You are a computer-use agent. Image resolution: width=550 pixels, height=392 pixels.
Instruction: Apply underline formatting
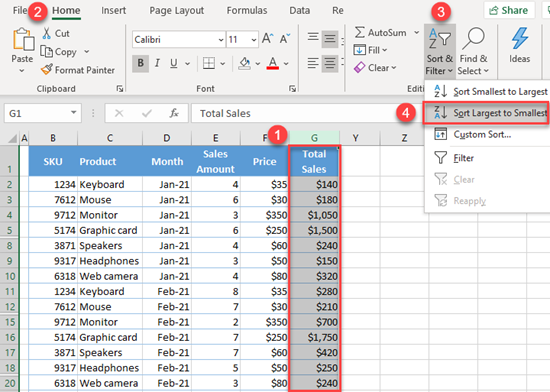(x=174, y=63)
